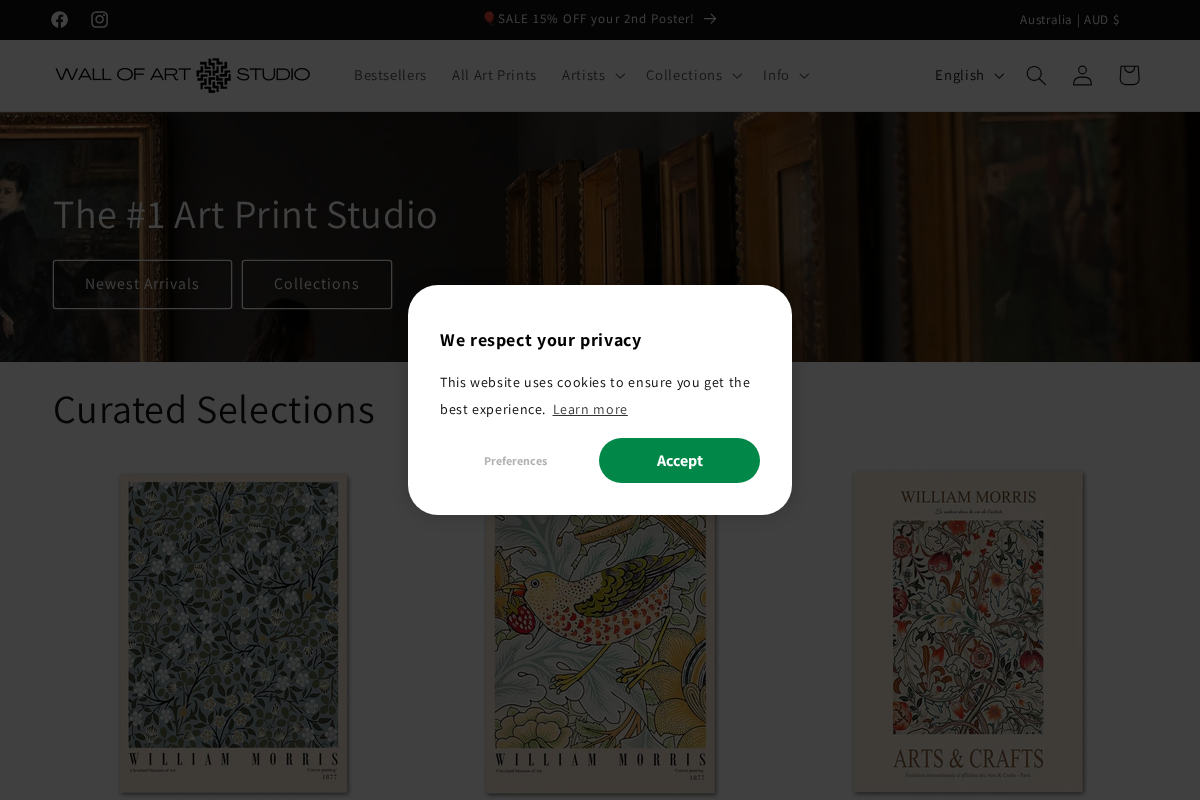The height and width of the screenshot is (800, 1200).
Task: Follow the Learn more link
Action: coord(590,409)
